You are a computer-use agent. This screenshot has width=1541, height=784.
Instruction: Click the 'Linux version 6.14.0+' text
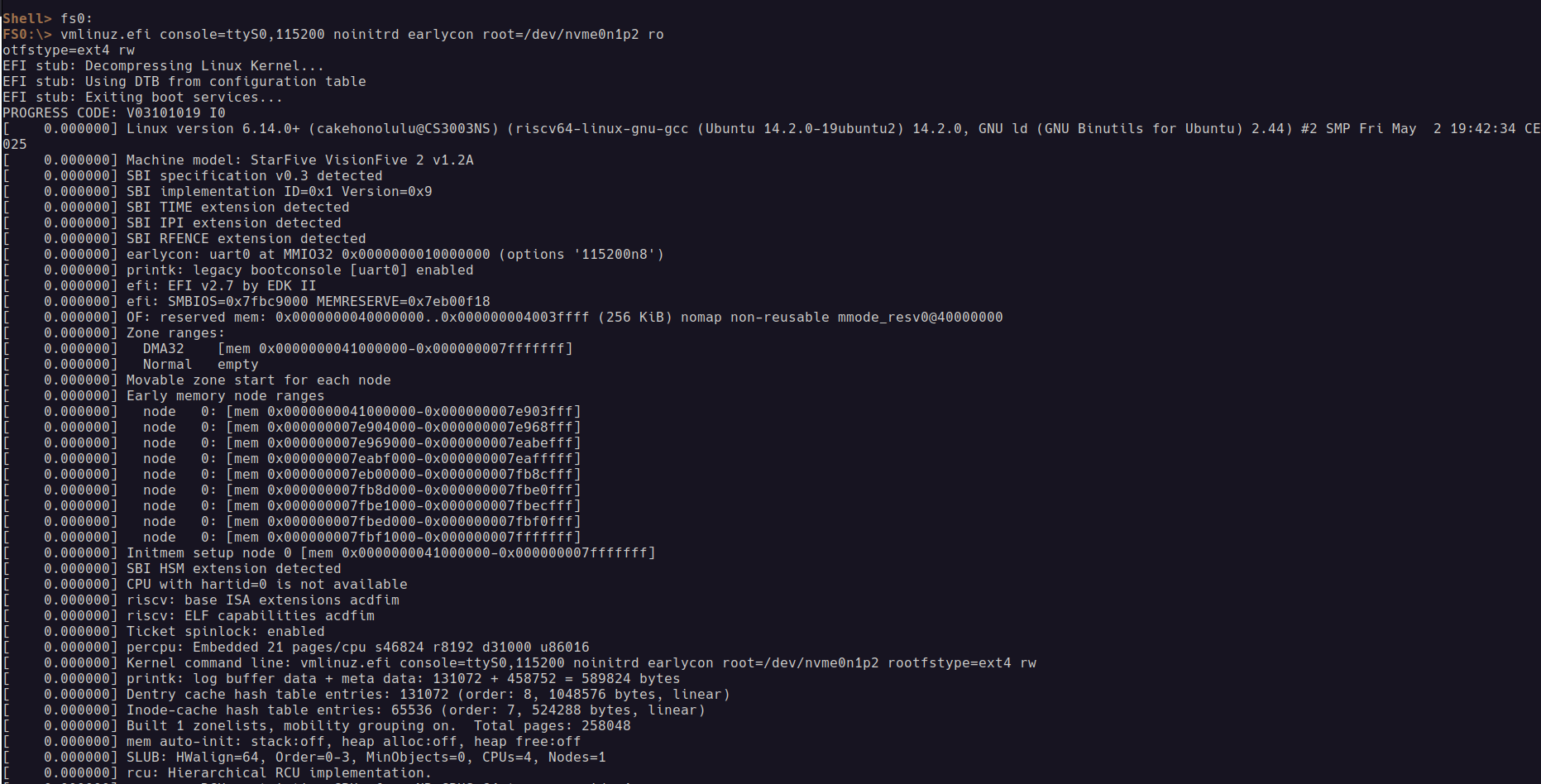pyautogui.click(x=213, y=128)
